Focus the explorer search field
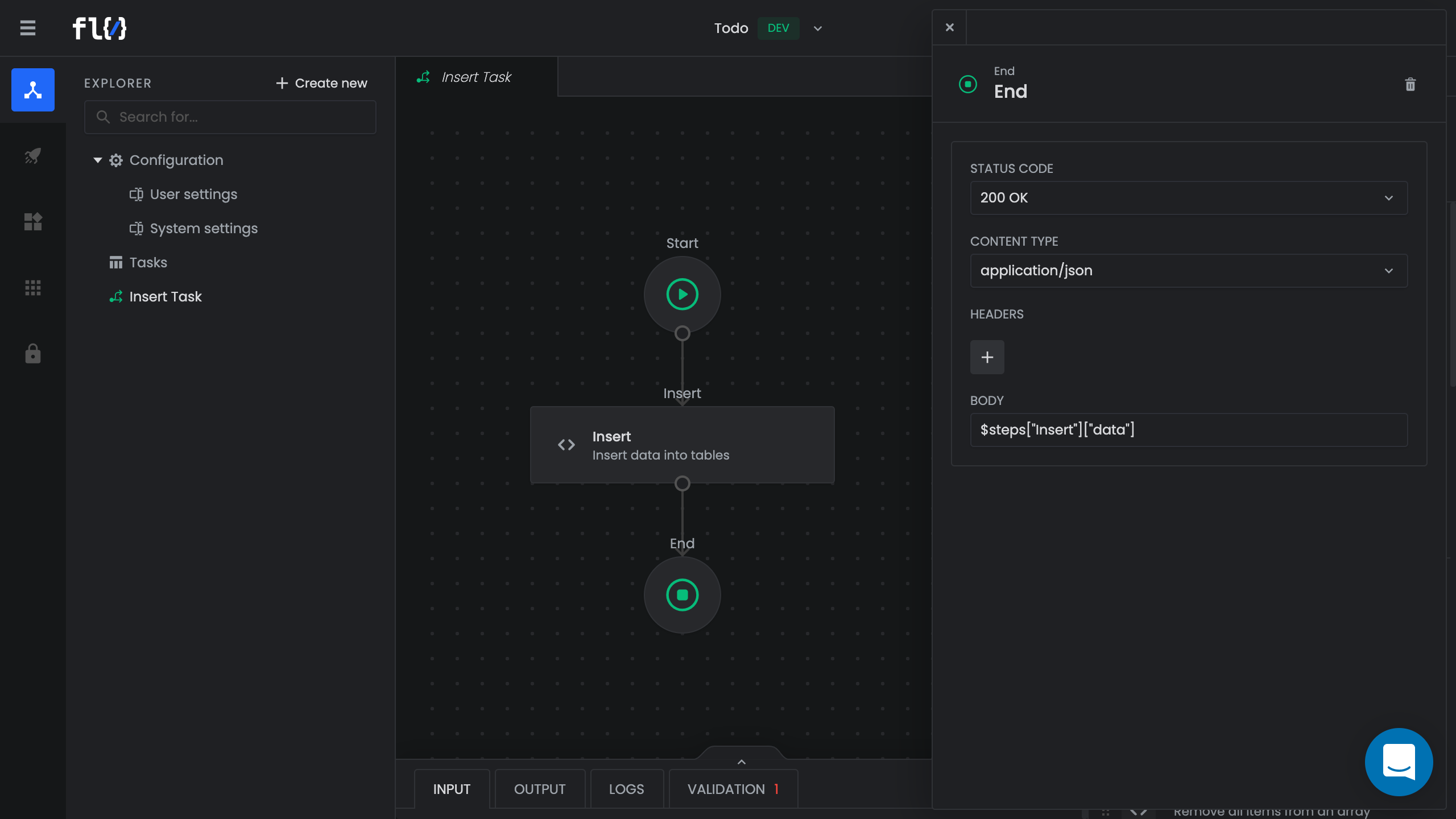 pyautogui.click(x=230, y=117)
